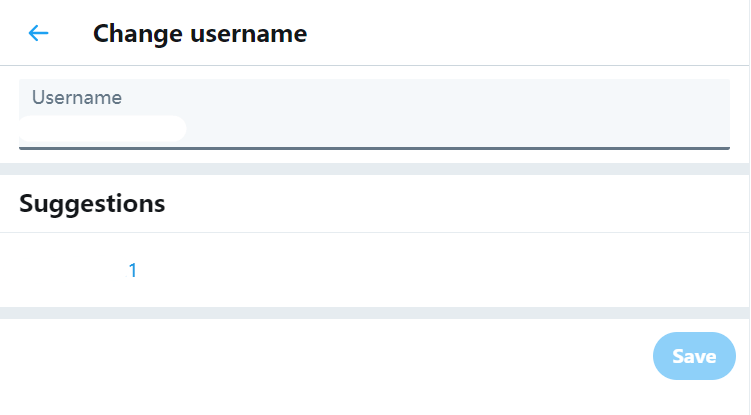Click the Save button
751x415 pixels.
694,356
